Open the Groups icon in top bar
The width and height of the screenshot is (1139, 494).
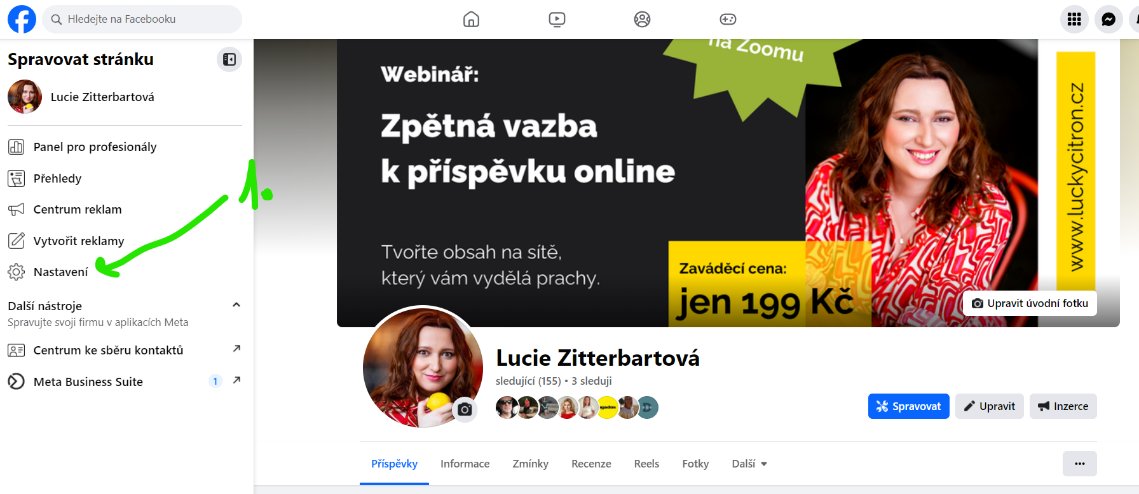642,20
